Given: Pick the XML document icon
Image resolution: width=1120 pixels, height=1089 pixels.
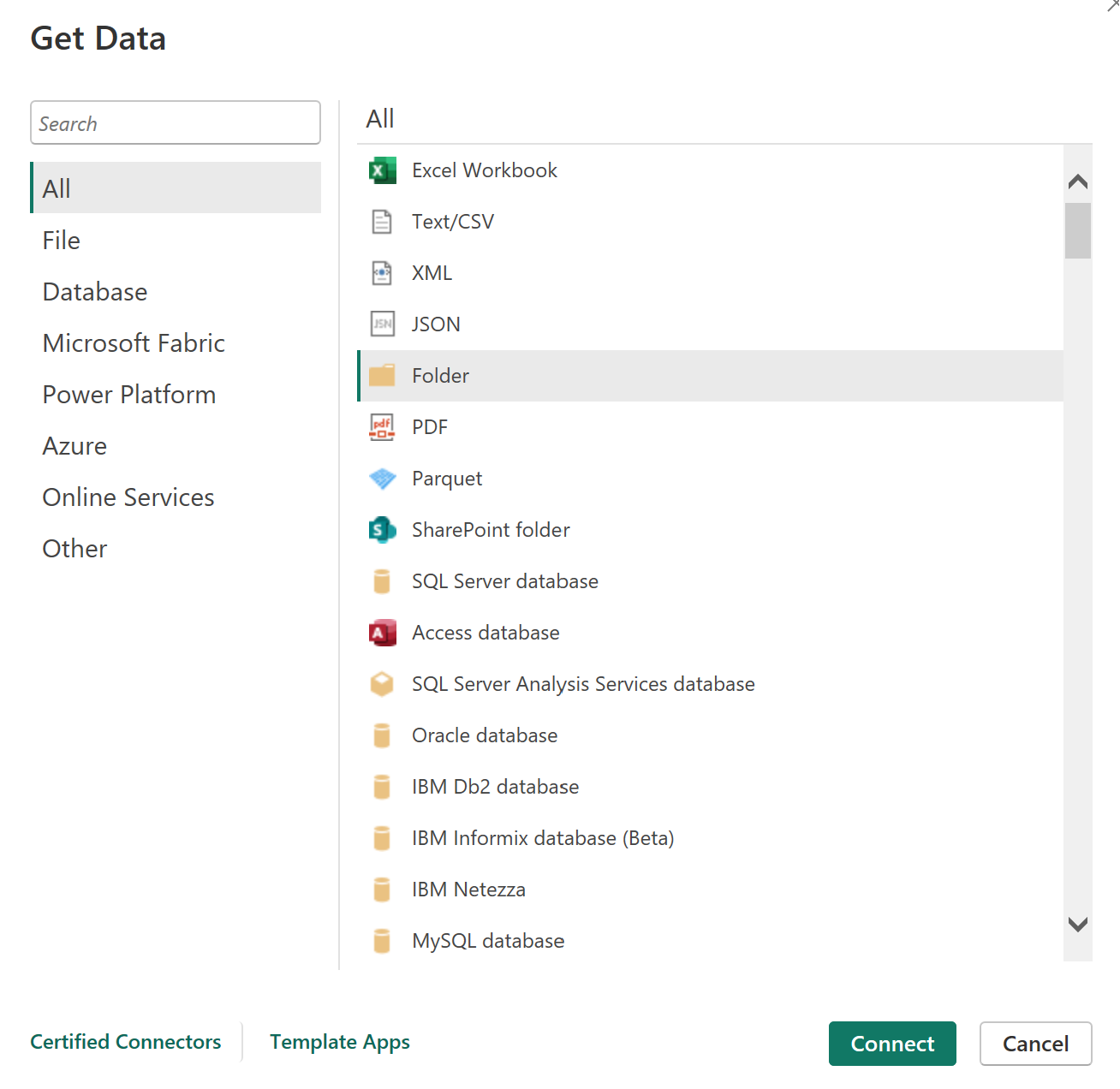Looking at the screenshot, I should (382, 273).
